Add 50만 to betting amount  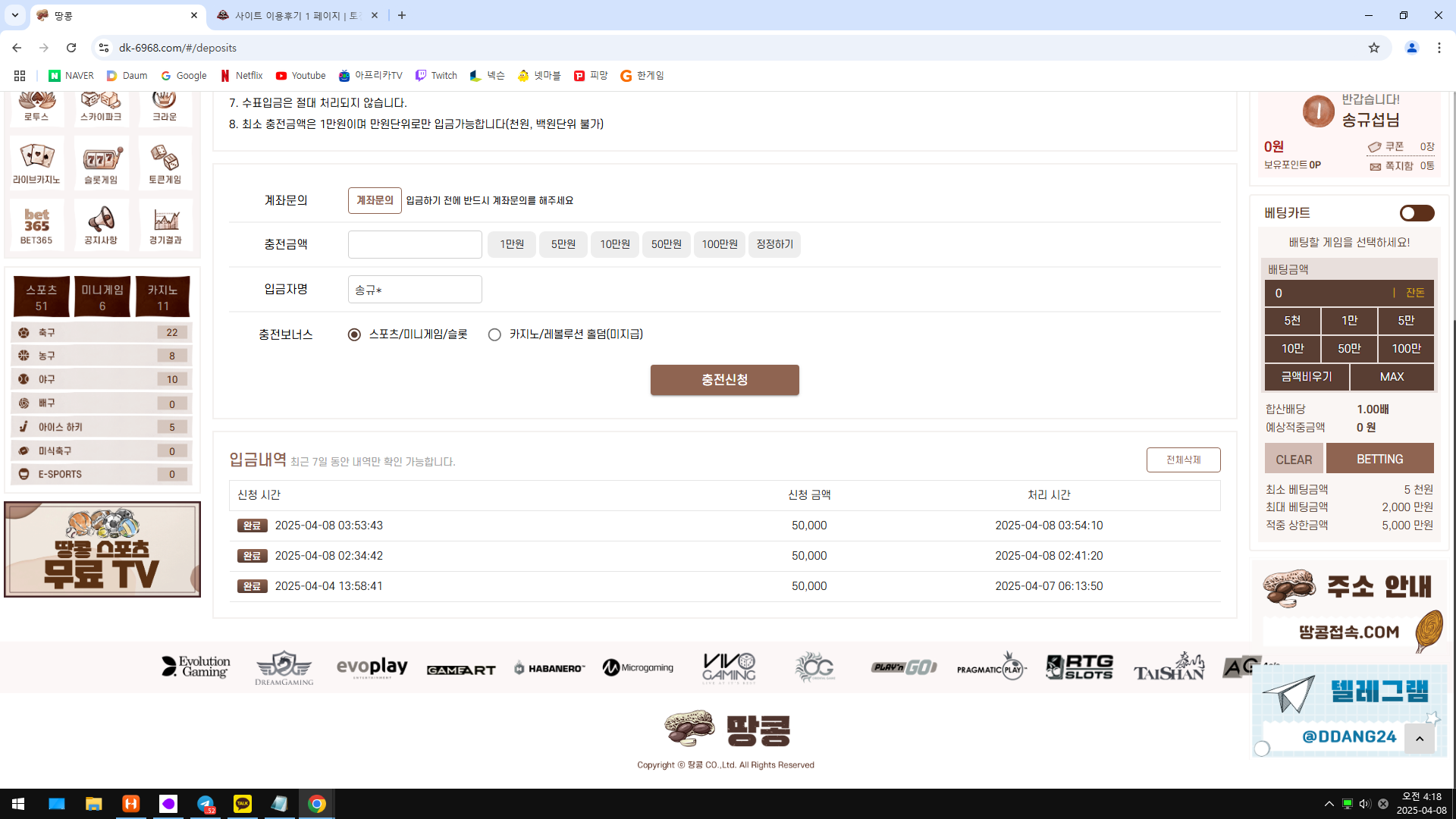pos(1349,349)
